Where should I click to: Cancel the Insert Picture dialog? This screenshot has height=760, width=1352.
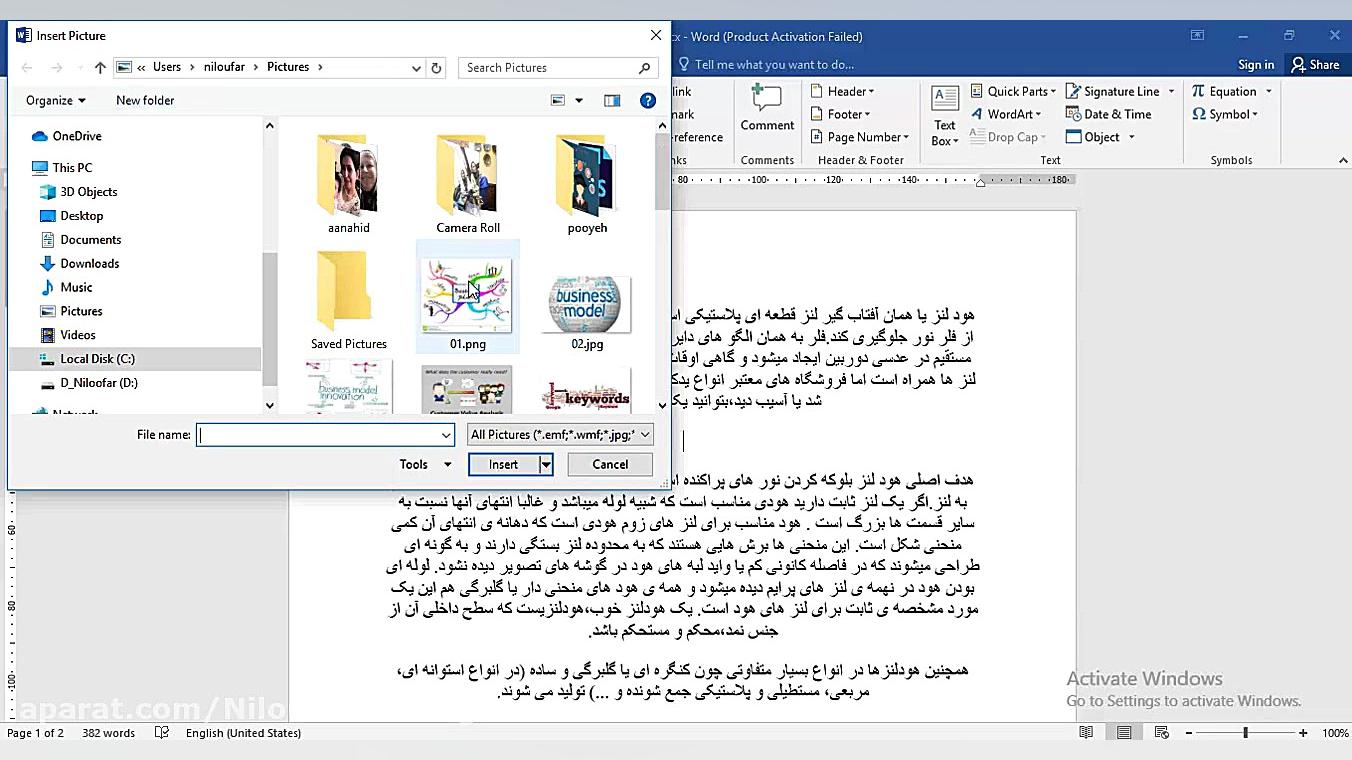[x=609, y=463]
